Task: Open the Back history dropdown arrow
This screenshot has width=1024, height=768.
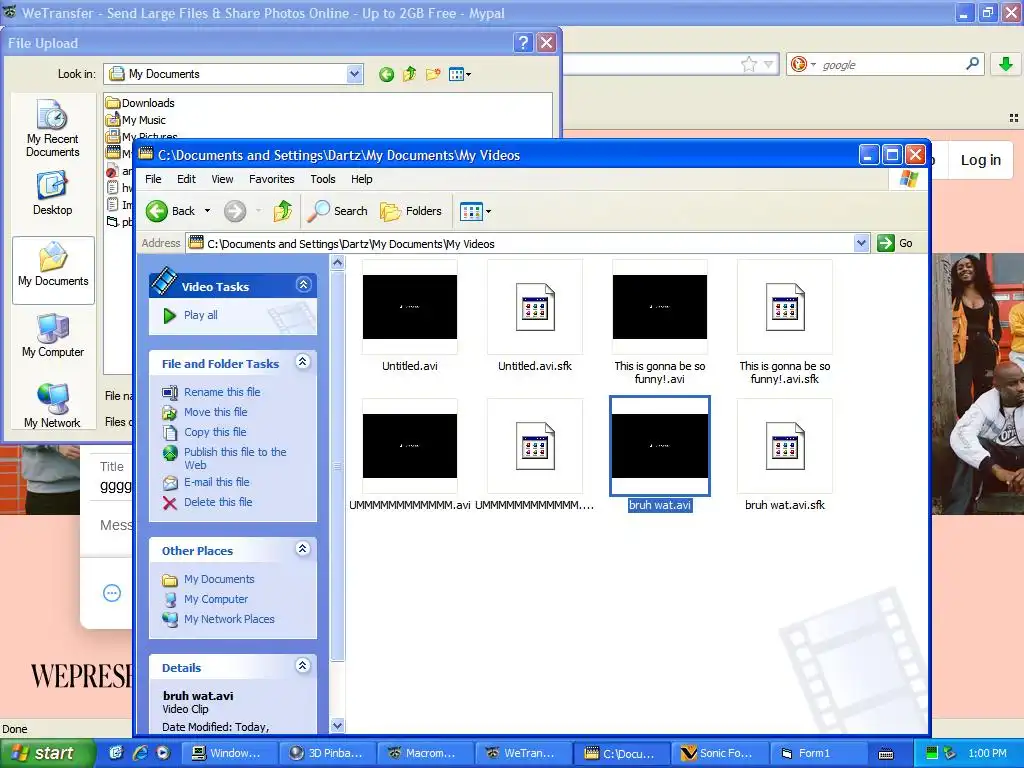Action: pyautogui.click(x=207, y=211)
